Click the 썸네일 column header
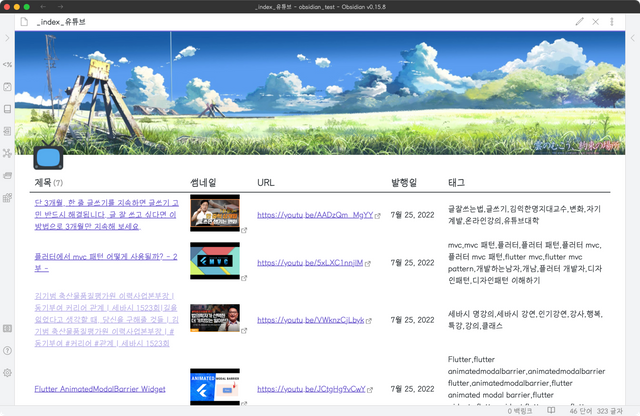The width and height of the screenshot is (640, 416). (203, 182)
